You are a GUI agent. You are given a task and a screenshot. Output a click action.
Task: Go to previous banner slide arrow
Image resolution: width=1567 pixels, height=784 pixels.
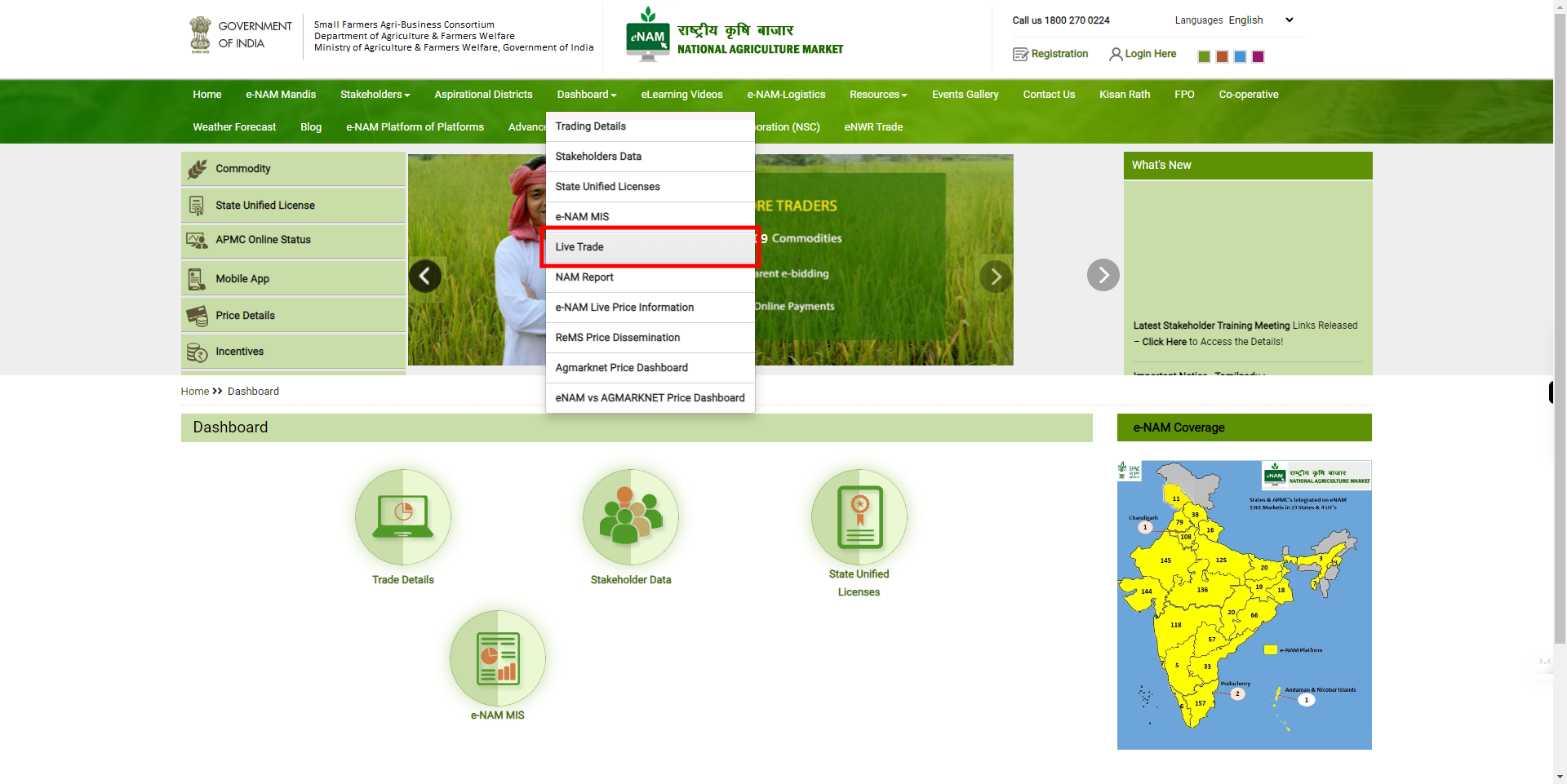tap(425, 277)
